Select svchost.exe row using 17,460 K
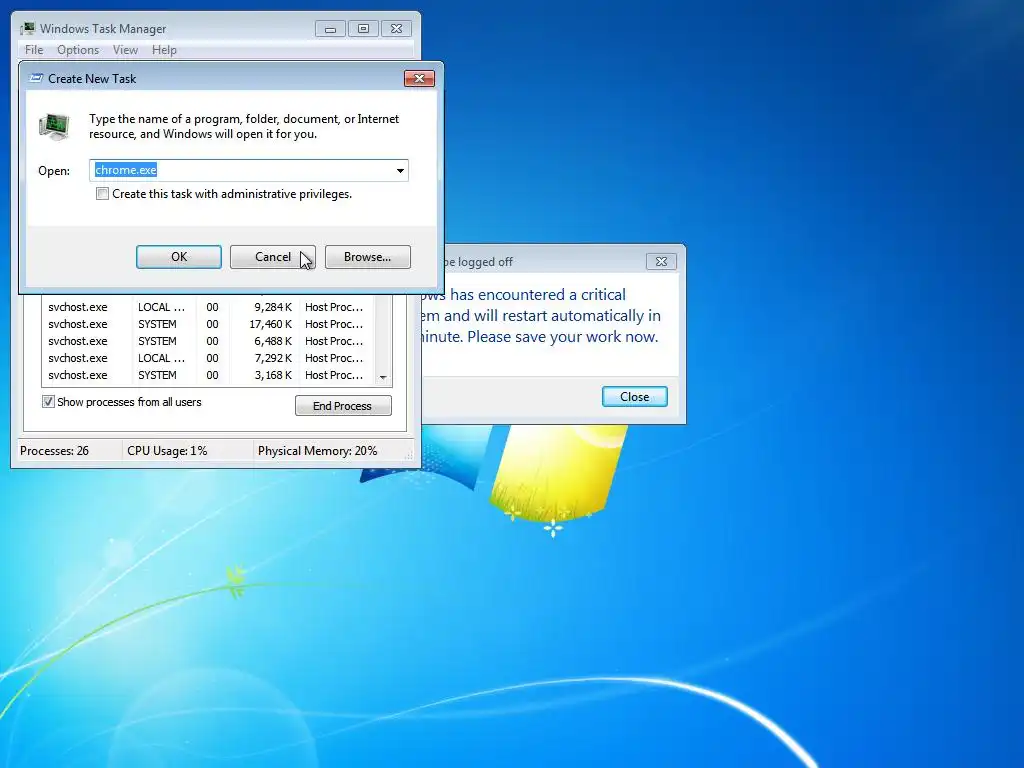 (210, 324)
